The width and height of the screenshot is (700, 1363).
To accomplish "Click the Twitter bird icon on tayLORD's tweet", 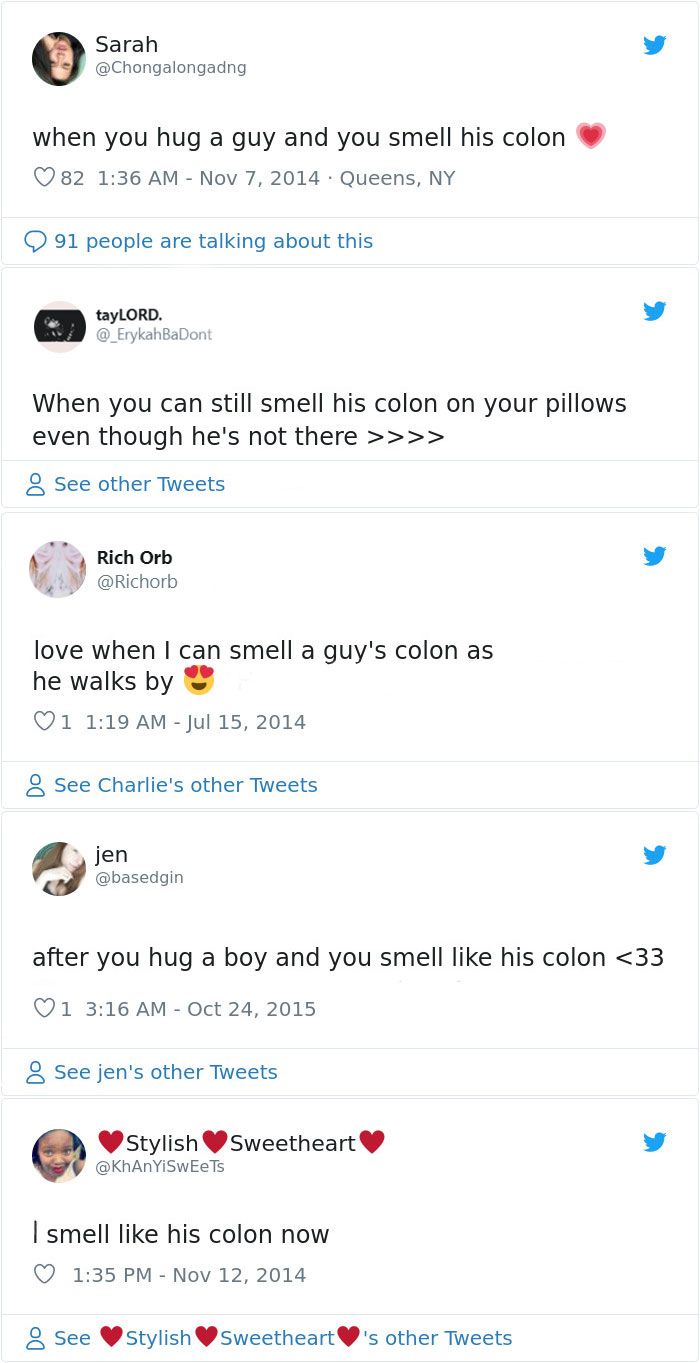I will click(654, 311).
